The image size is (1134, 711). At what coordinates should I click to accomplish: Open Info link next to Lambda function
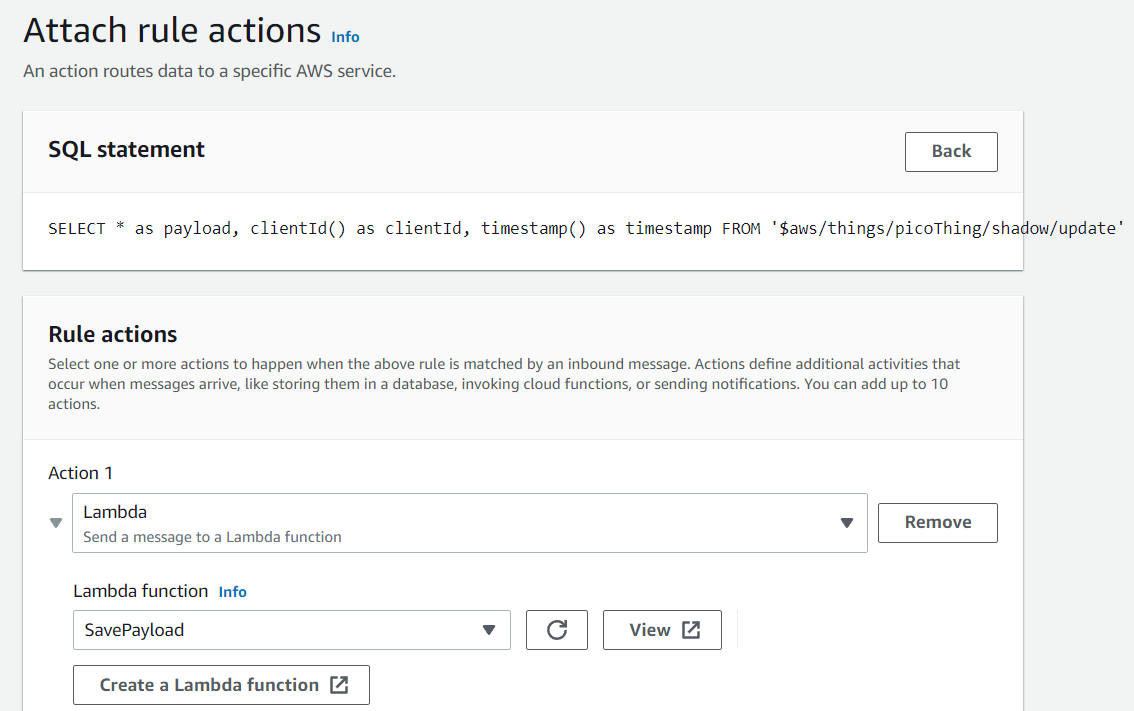232,592
